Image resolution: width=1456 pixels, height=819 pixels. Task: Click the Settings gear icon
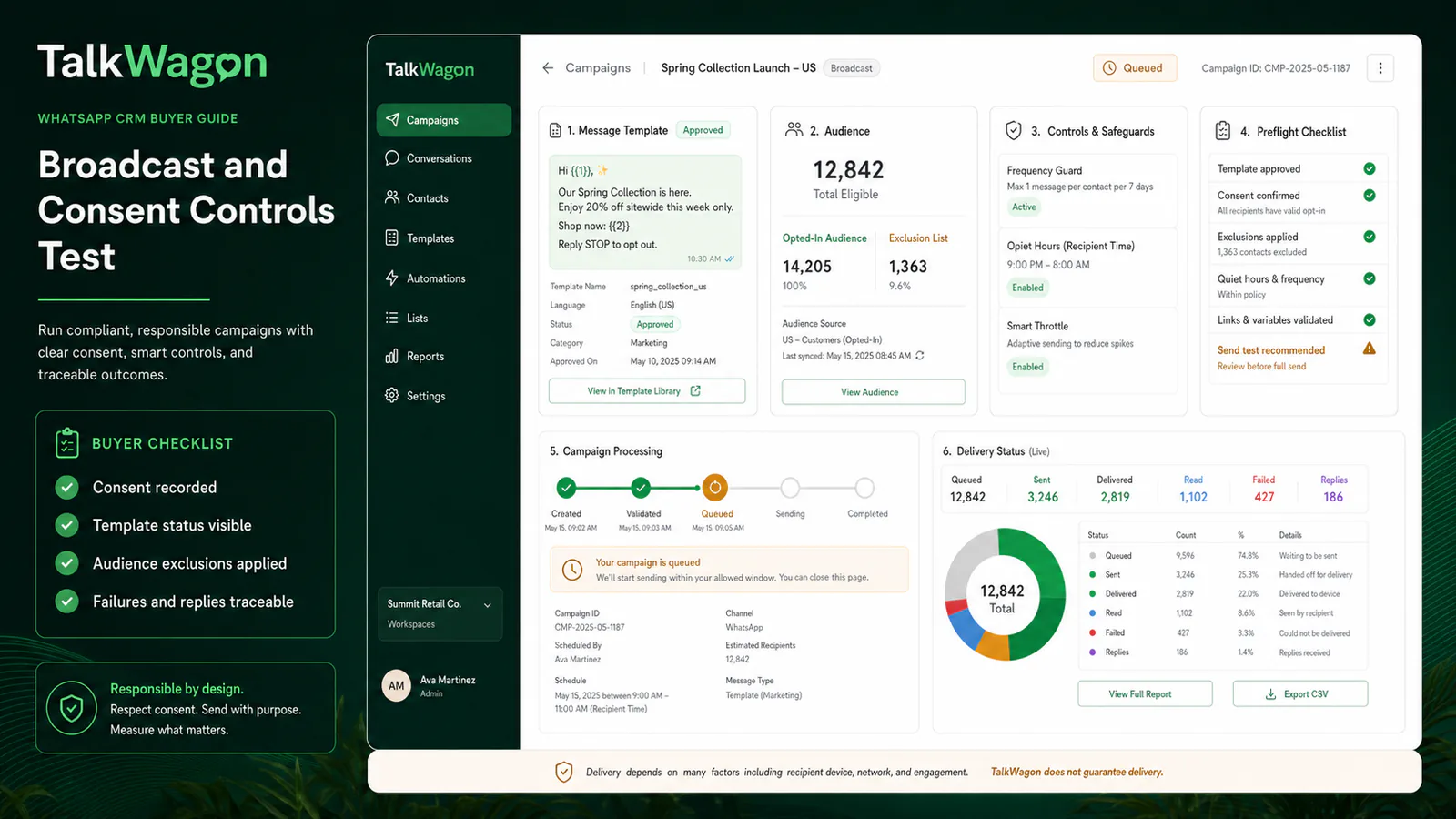tap(391, 396)
